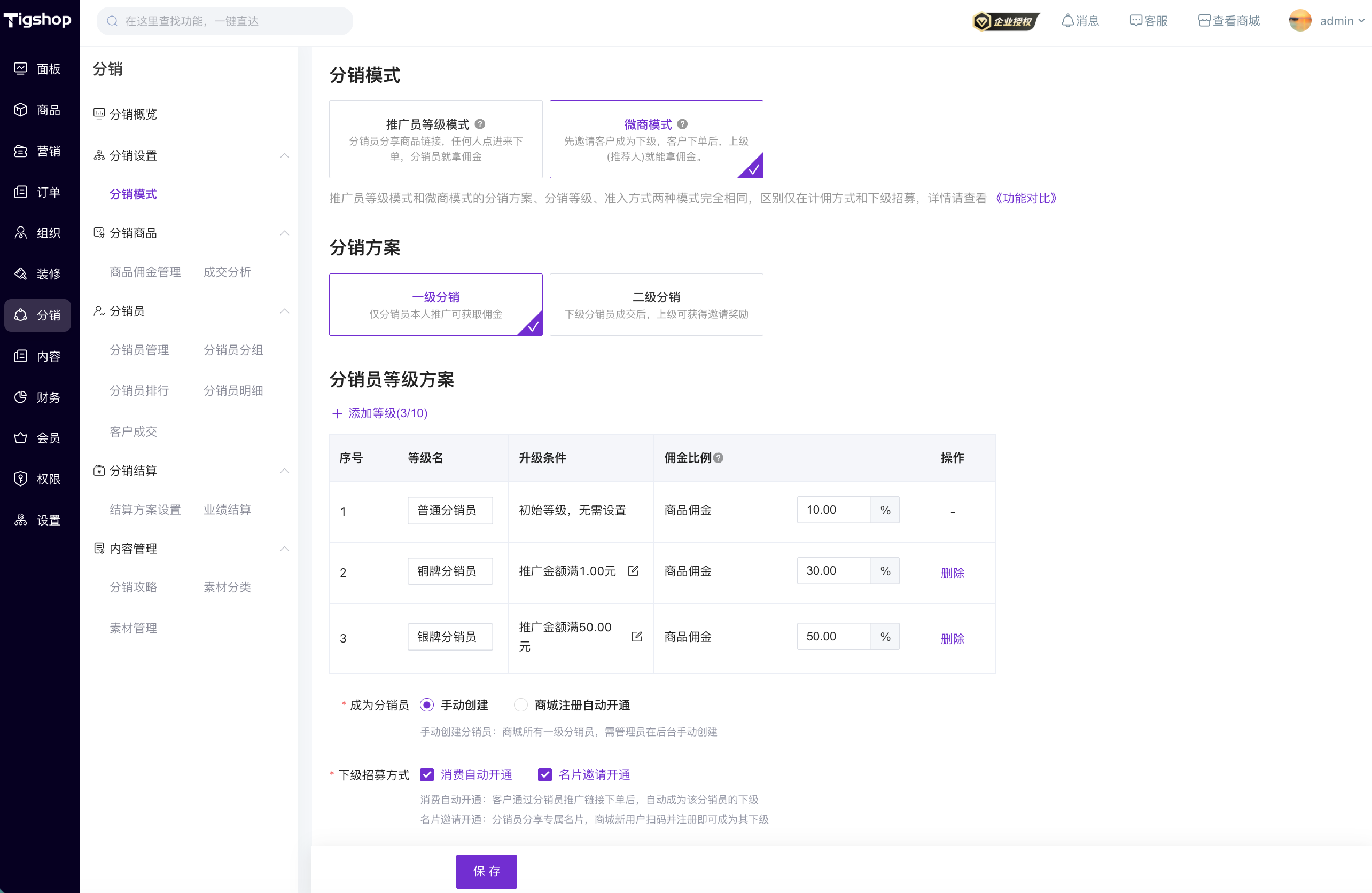1372x893 pixels.
Task: Uncheck the 名片邀请开通 checkbox
Action: 545,774
